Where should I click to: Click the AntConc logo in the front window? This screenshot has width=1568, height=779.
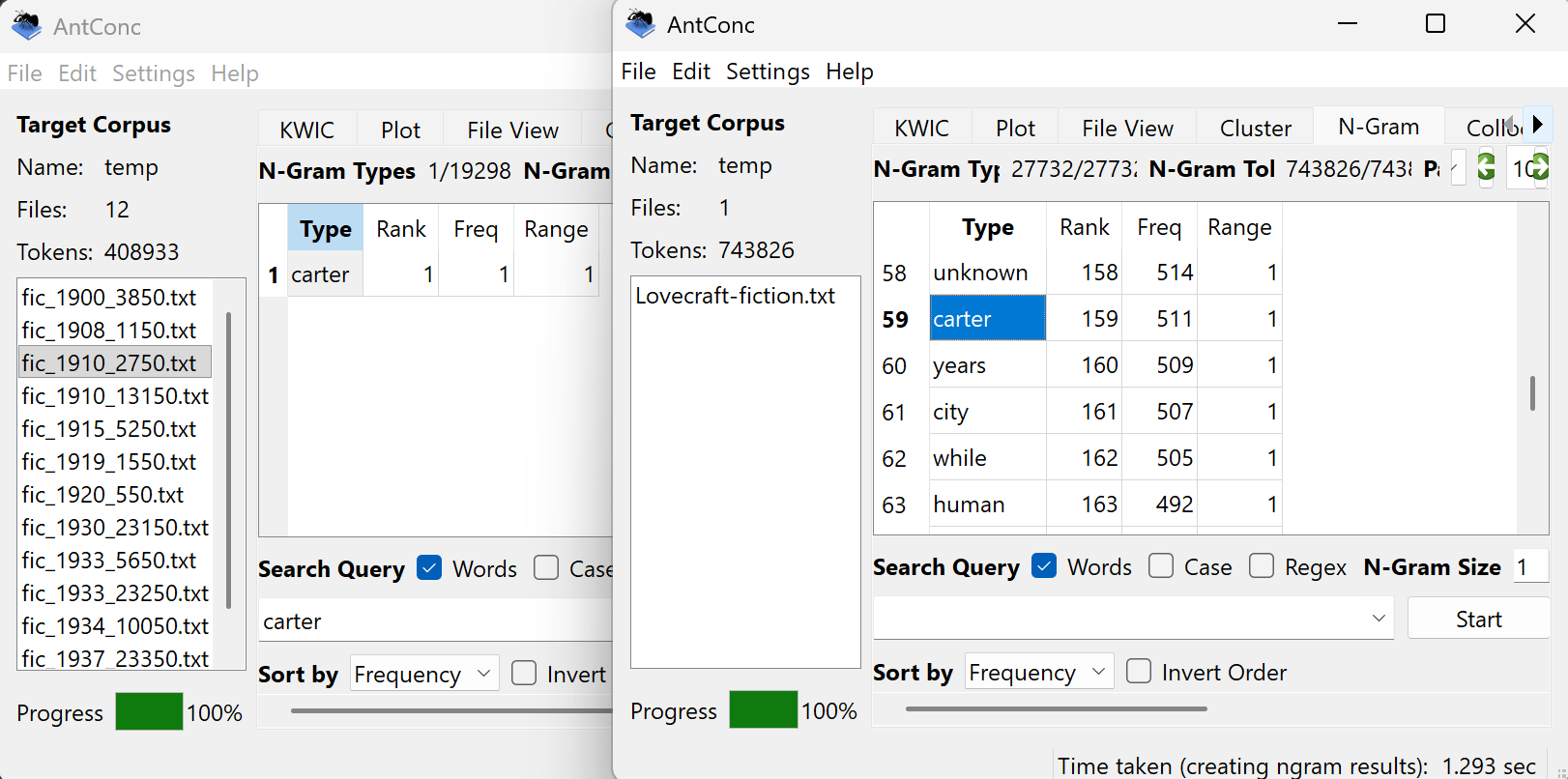[640, 24]
